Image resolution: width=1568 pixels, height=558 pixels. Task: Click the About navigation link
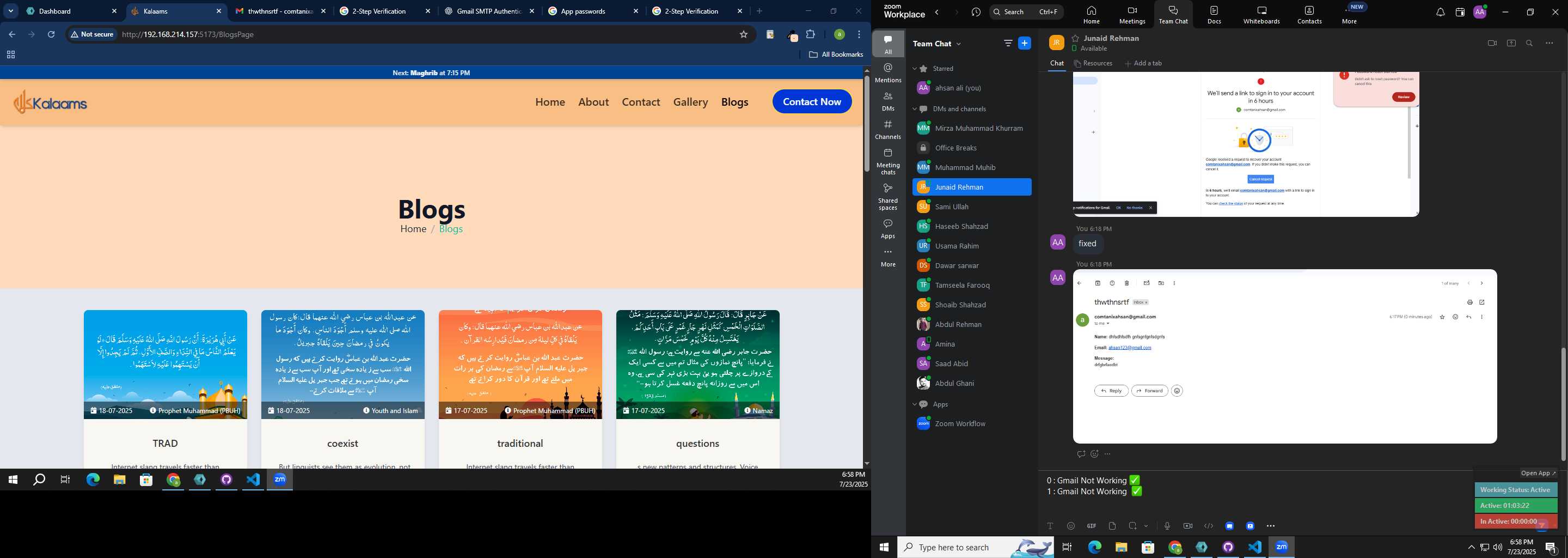(x=593, y=102)
